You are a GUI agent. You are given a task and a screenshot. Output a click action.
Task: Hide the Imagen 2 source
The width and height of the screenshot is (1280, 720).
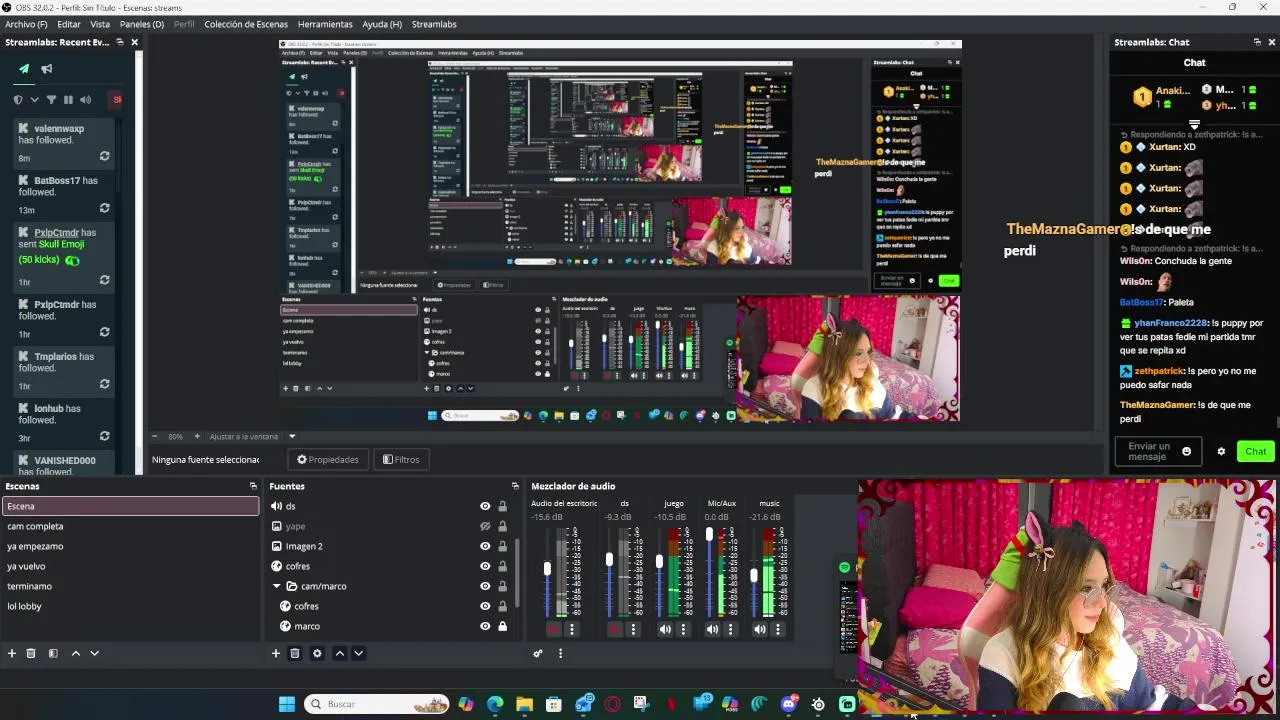[485, 546]
